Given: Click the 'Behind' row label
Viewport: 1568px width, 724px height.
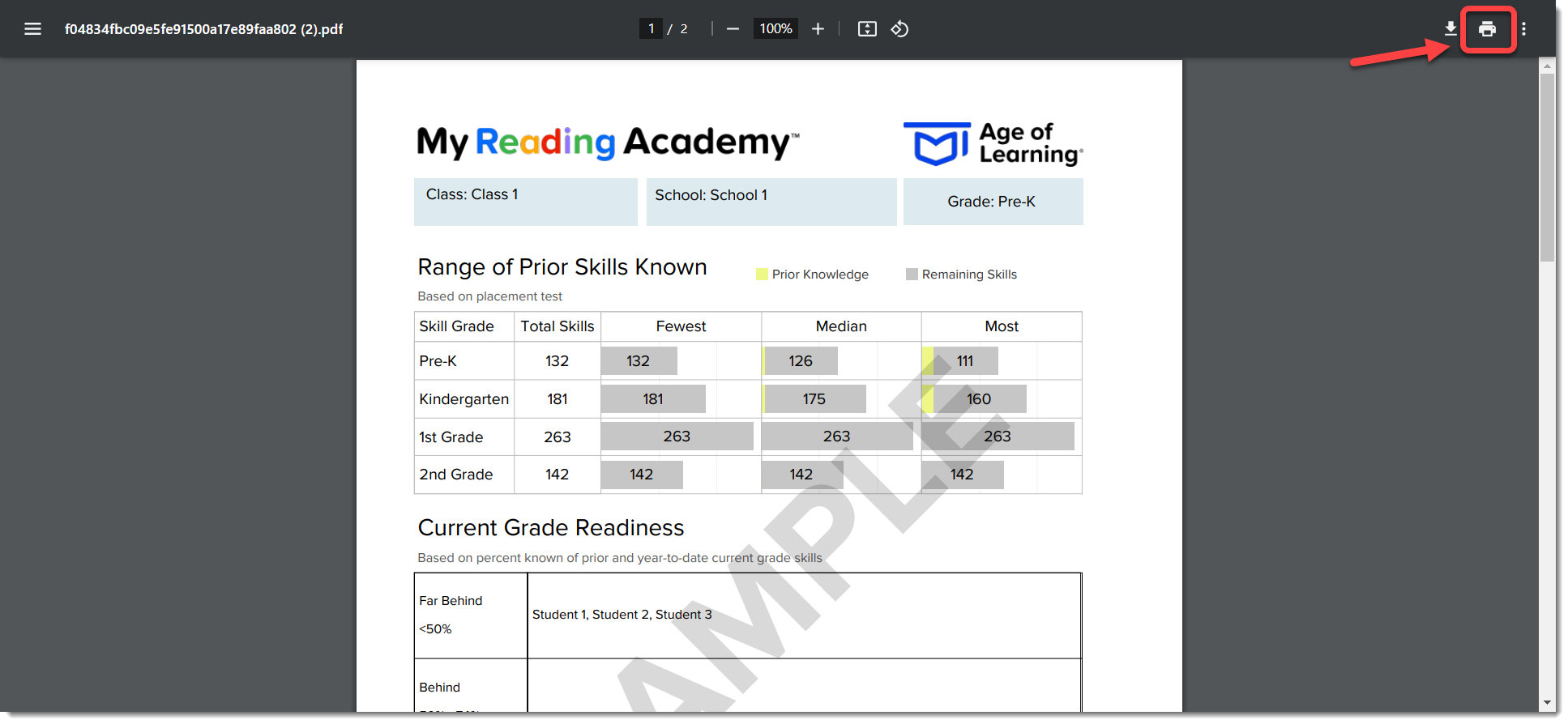Looking at the screenshot, I should pyautogui.click(x=439, y=688).
